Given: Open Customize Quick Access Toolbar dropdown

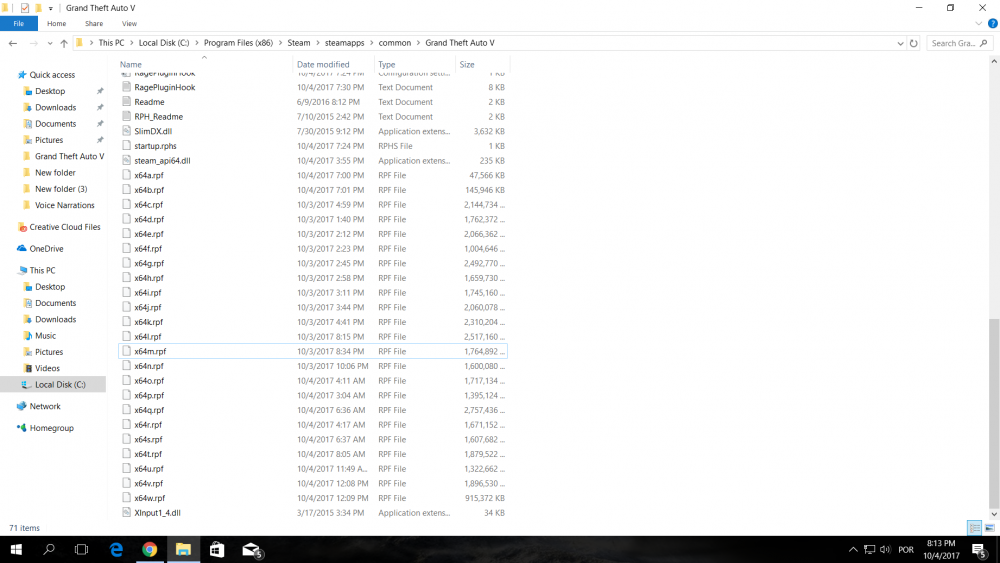Looking at the screenshot, I should 50,8.
